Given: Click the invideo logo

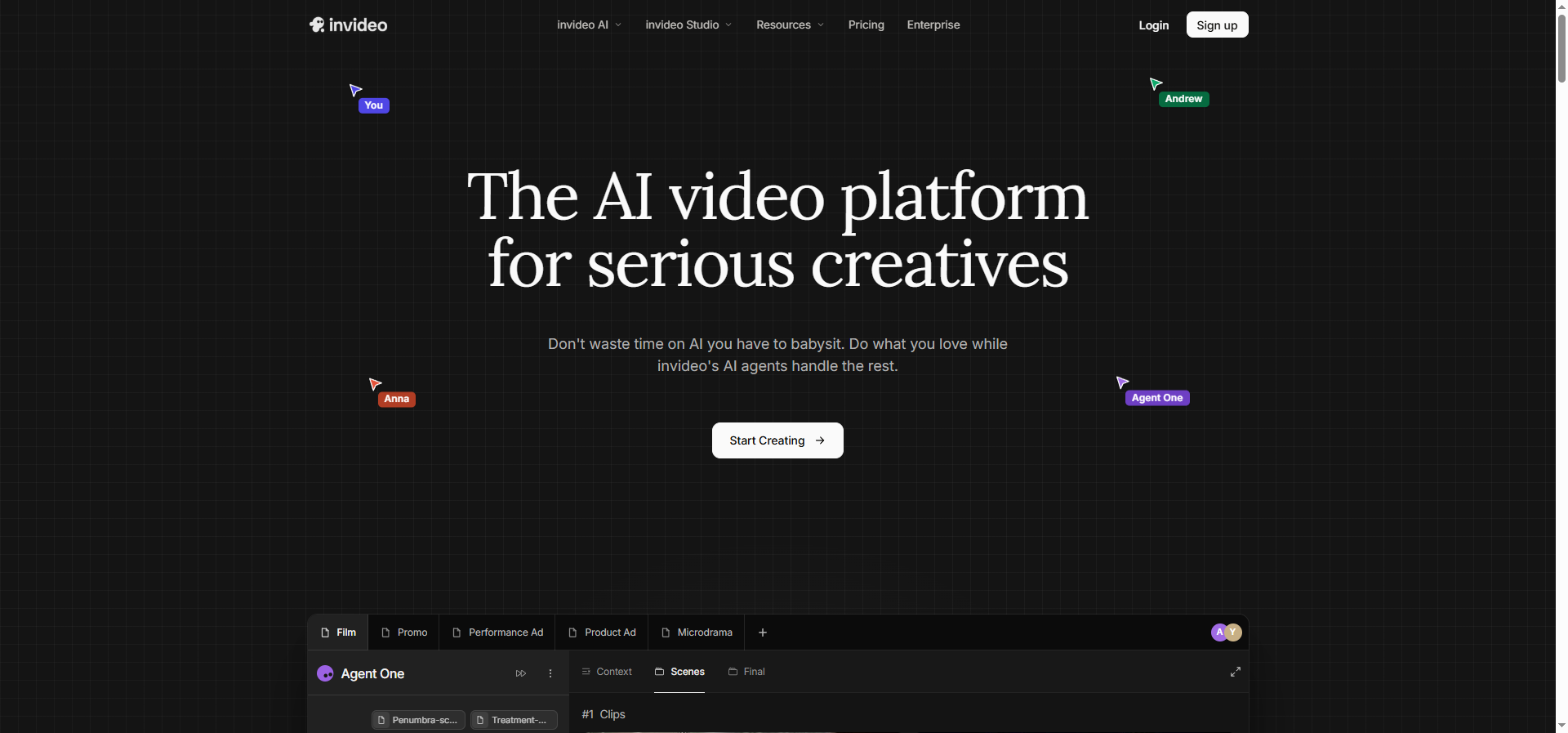Looking at the screenshot, I should pyautogui.click(x=348, y=25).
